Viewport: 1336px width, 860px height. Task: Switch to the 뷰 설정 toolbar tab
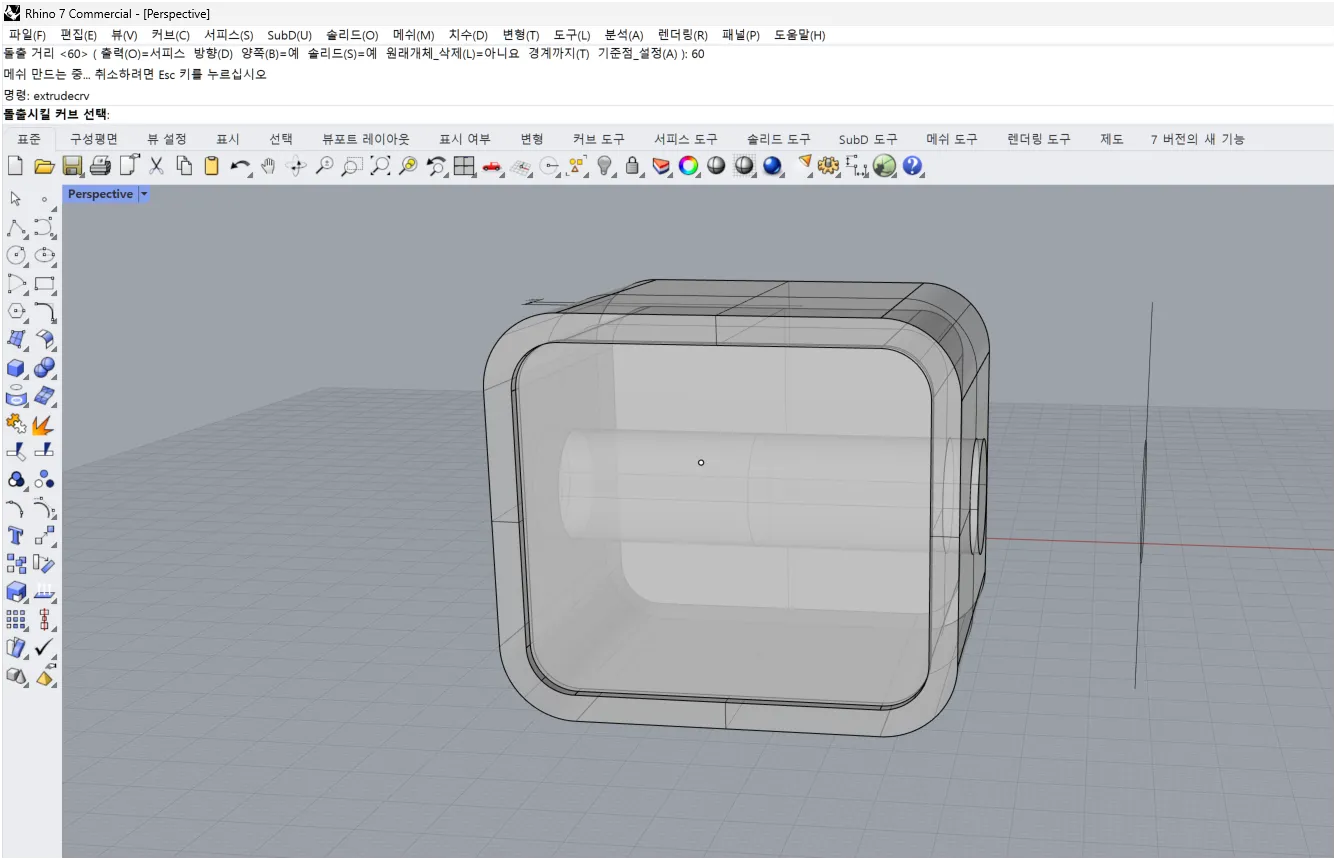tap(167, 139)
